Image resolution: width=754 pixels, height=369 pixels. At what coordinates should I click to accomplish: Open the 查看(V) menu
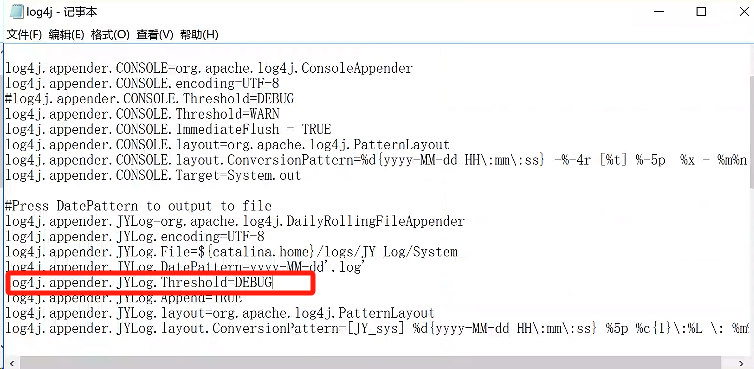154,35
